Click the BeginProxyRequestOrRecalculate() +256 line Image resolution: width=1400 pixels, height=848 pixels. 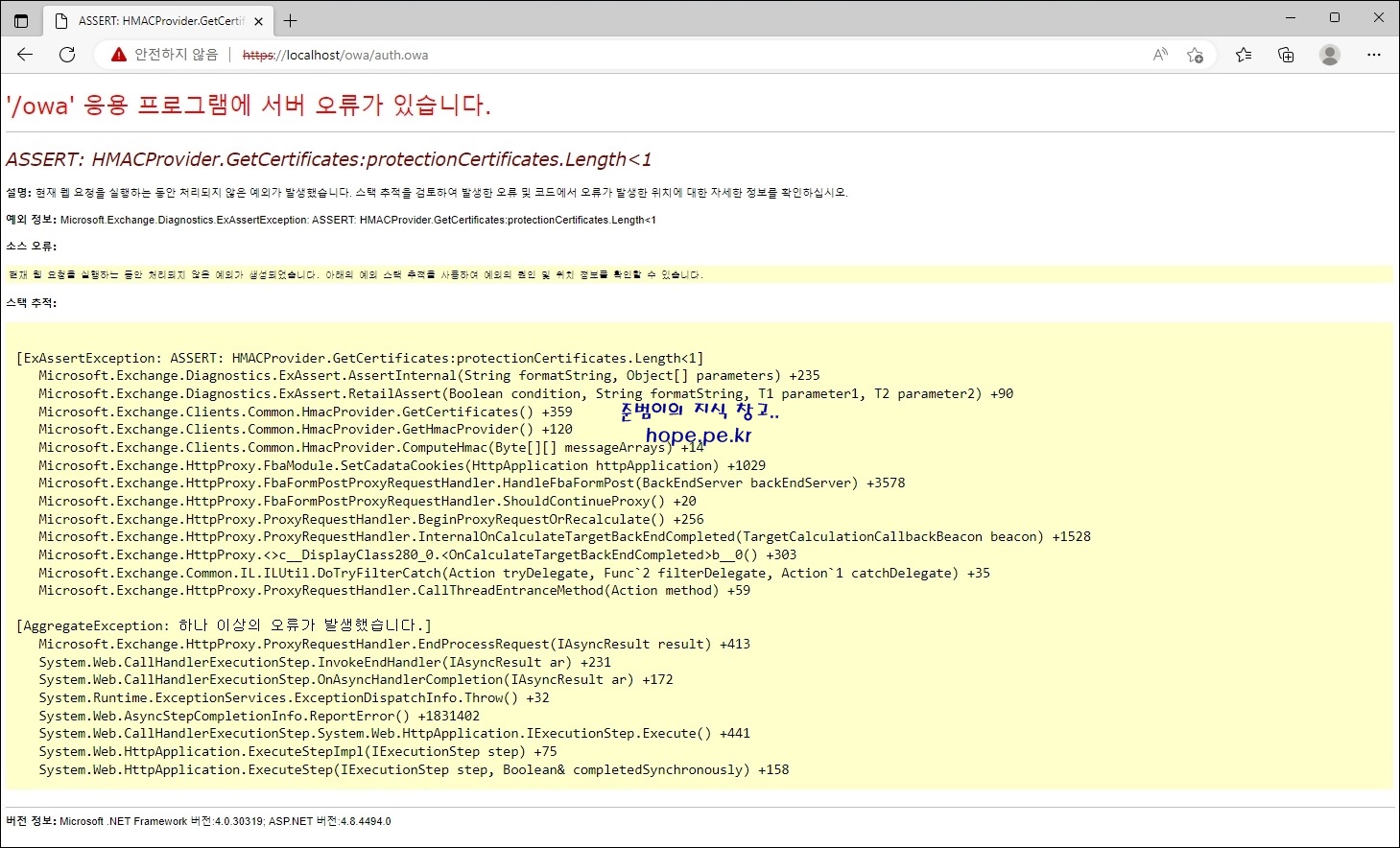click(371, 519)
